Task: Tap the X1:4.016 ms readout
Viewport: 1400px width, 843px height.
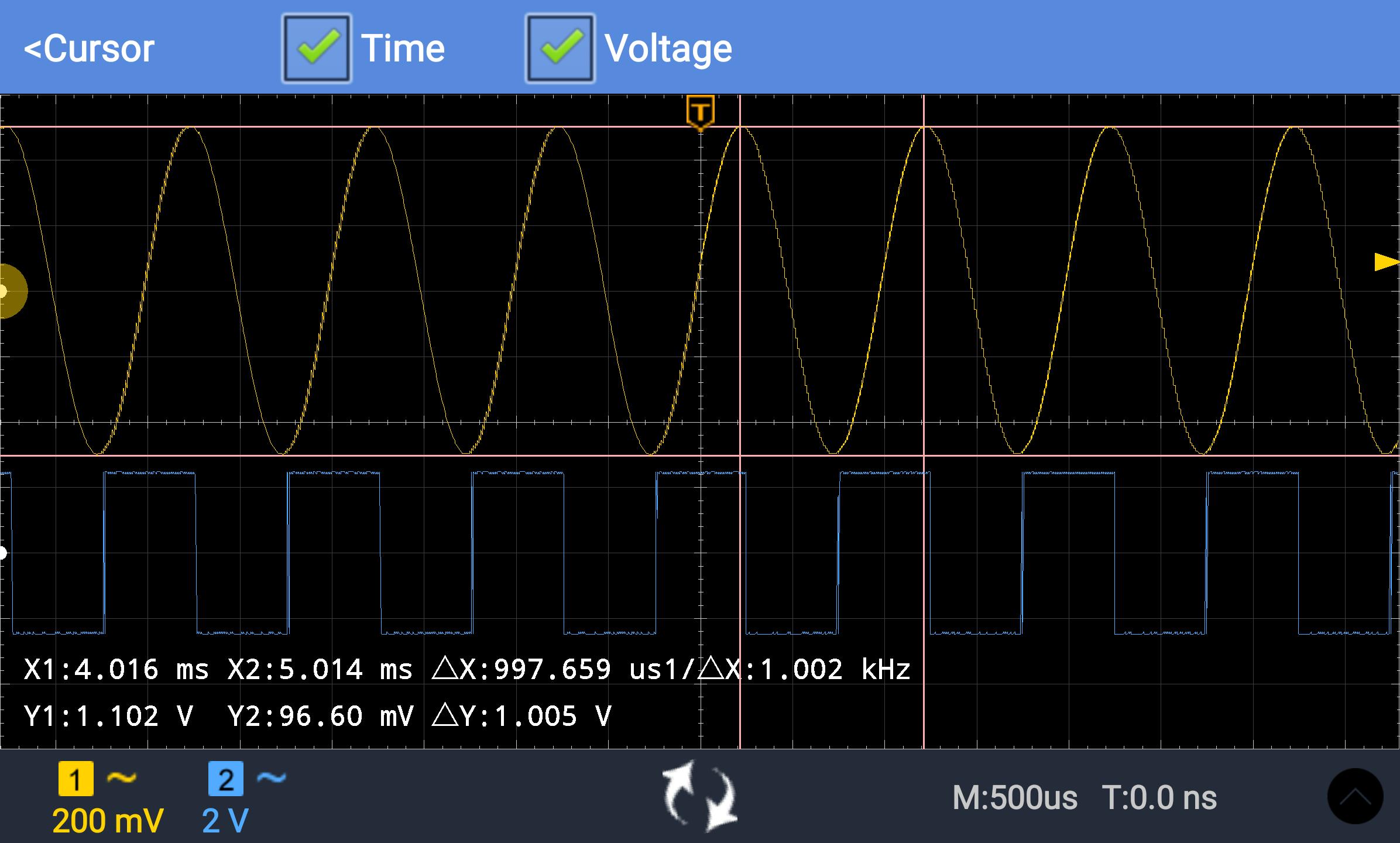Action: 116,669
